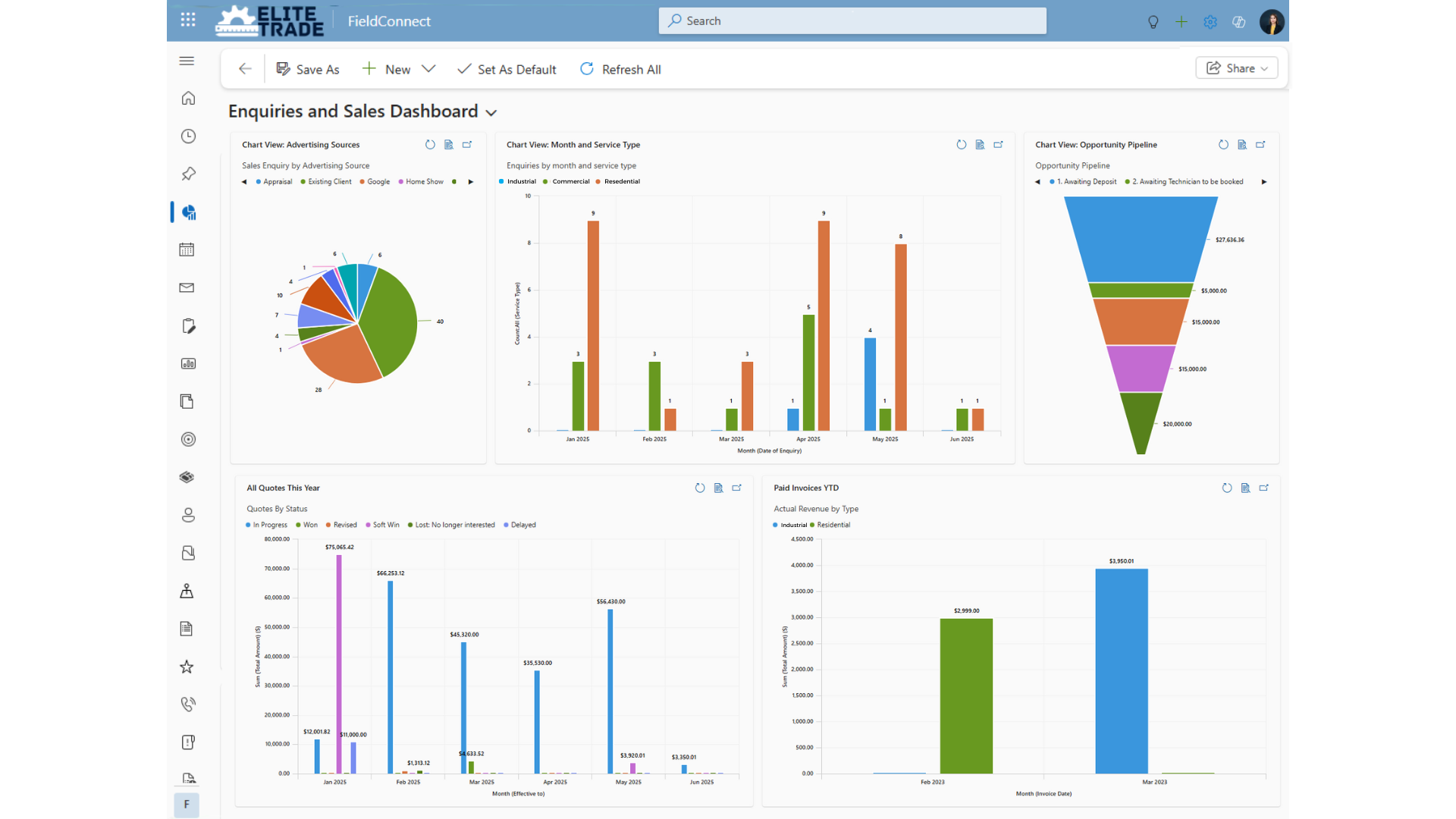View records for Paid Invoices YTD
This screenshot has height=819, width=1456.
(1245, 488)
